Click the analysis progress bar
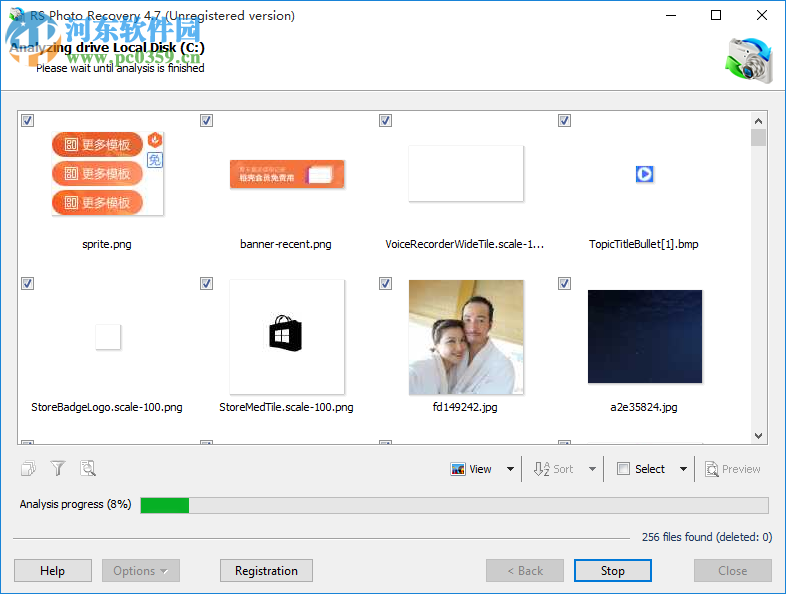Viewport: 786px width, 594px height. point(454,505)
